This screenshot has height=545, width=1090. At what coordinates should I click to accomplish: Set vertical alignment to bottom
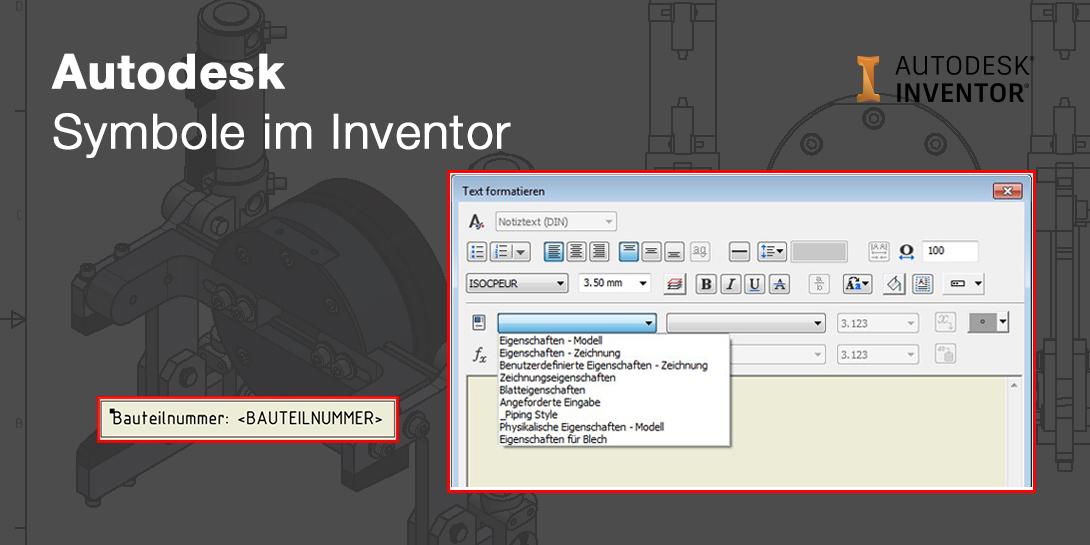(x=674, y=252)
